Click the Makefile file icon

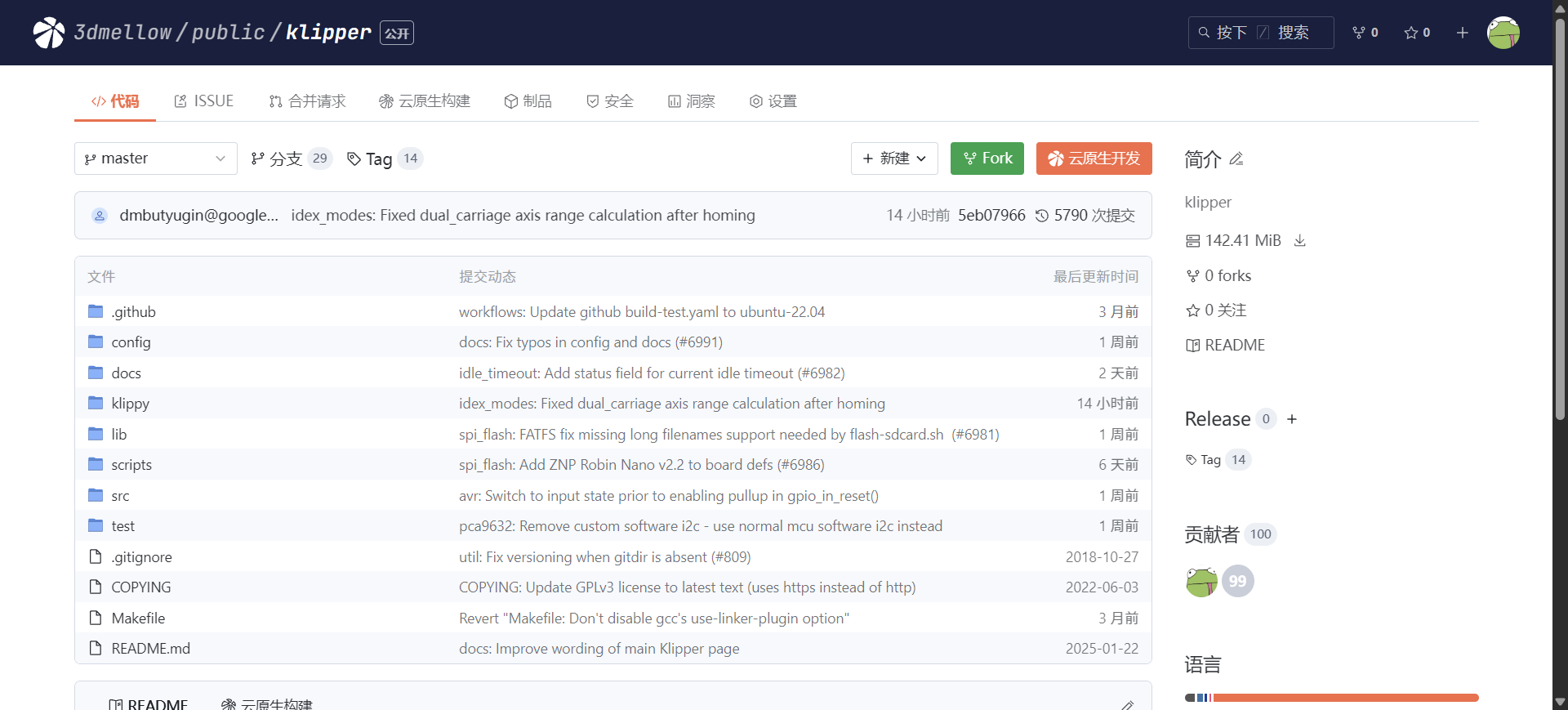tap(96, 618)
